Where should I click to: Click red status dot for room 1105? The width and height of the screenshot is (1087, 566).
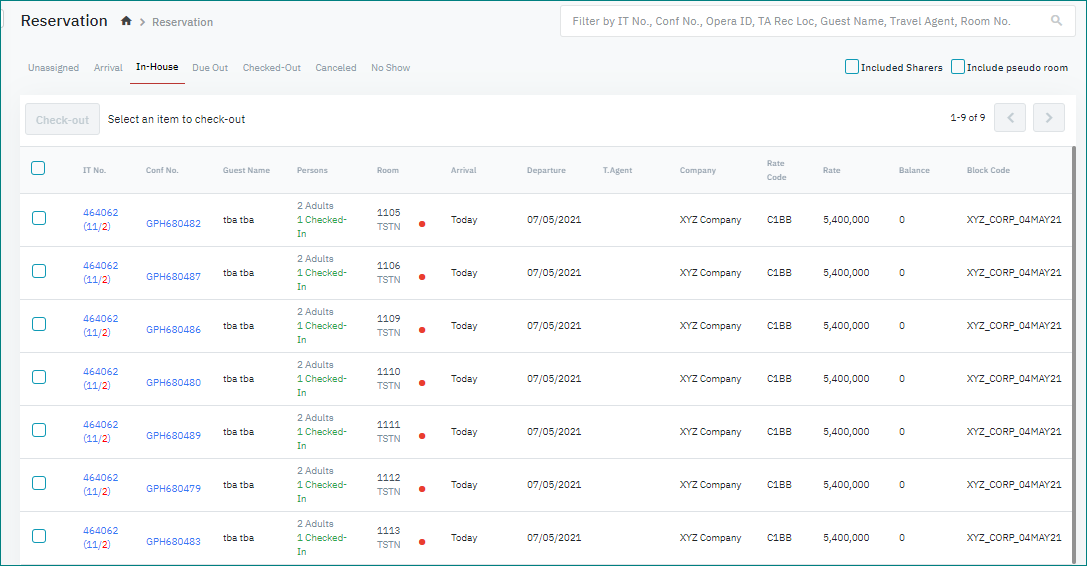click(x=422, y=224)
